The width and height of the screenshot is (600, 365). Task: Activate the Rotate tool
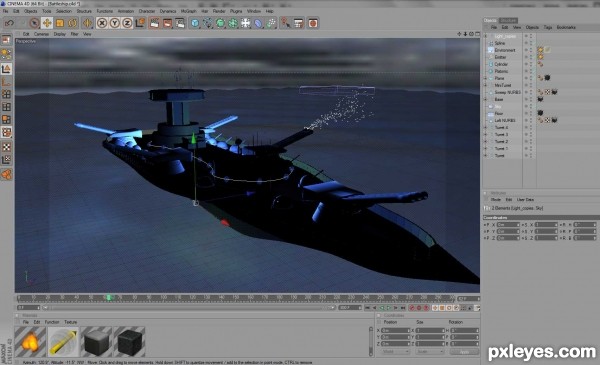[72, 23]
